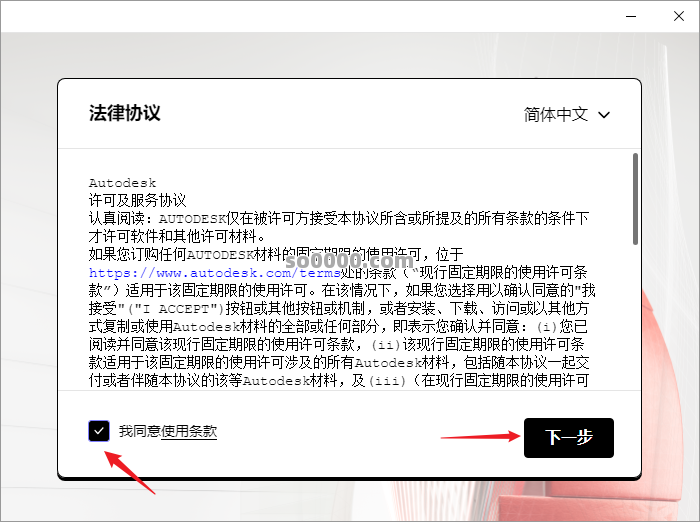Open the https://www.autodesk.com/terms link
Viewport: 700px width, 522px height.
click(215, 272)
